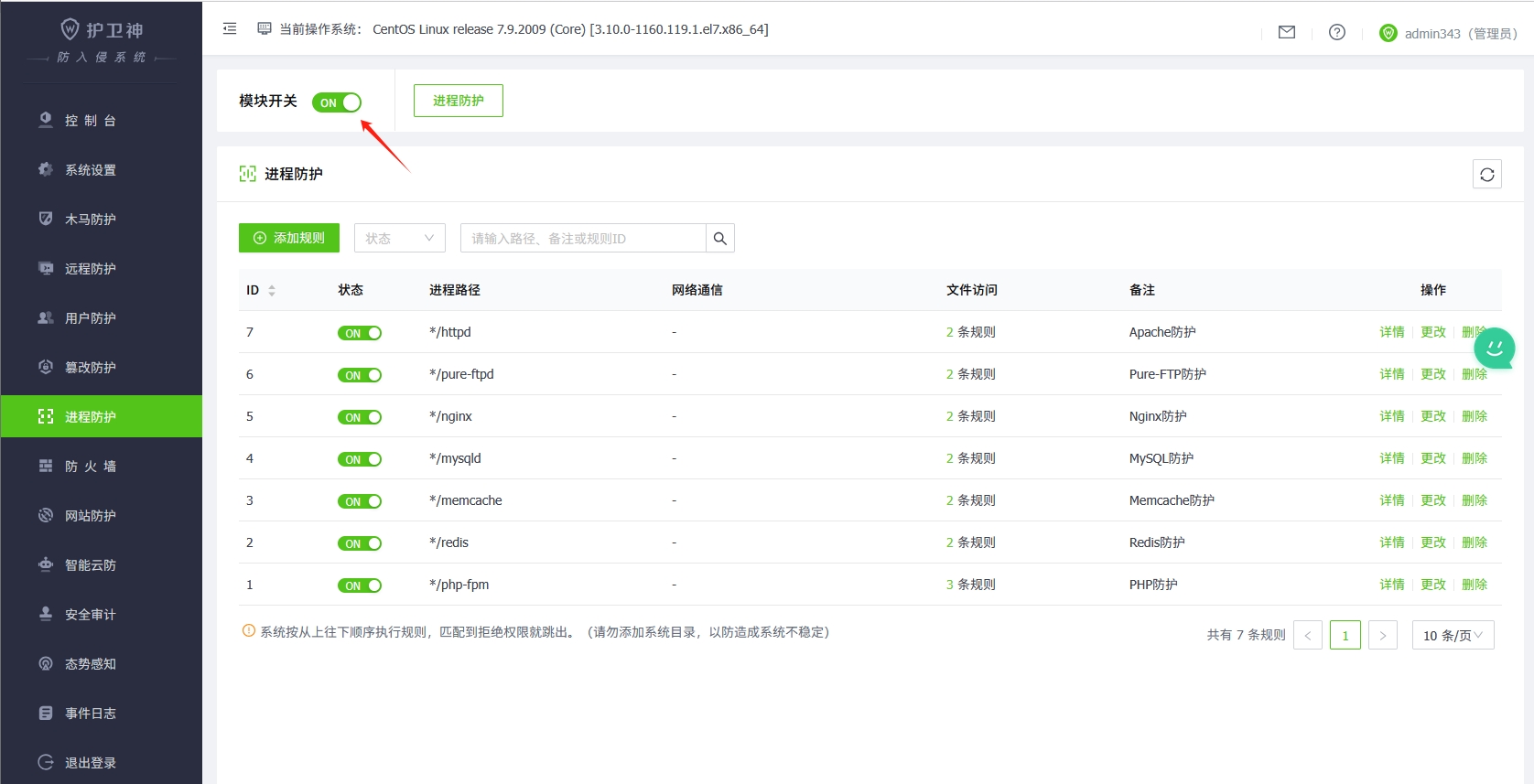
Task: Click the 事件日志 sidebar icon
Action: (46, 713)
